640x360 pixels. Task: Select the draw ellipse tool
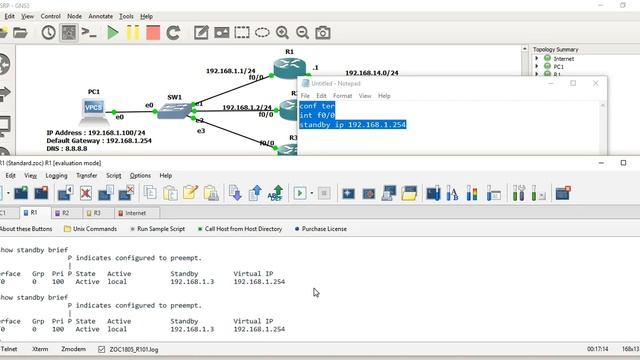[262, 32]
